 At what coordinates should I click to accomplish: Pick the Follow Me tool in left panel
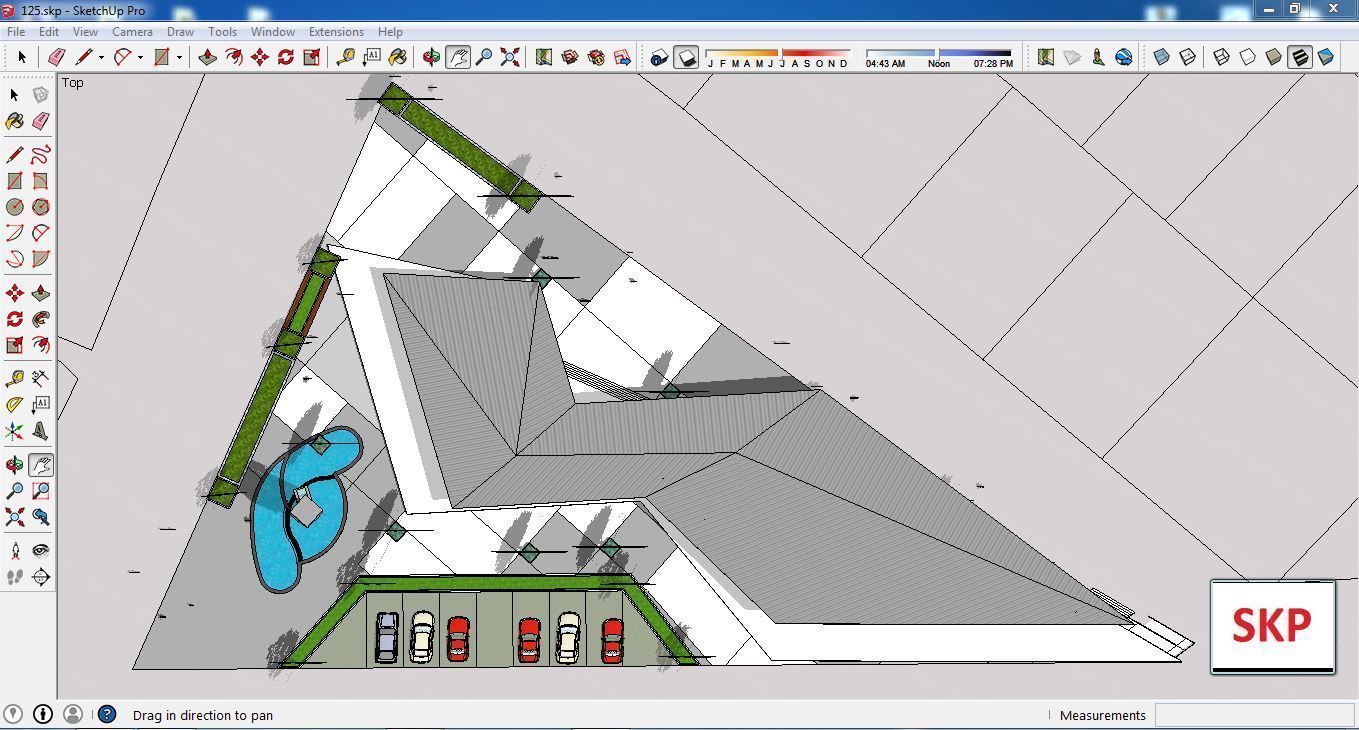(40, 319)
